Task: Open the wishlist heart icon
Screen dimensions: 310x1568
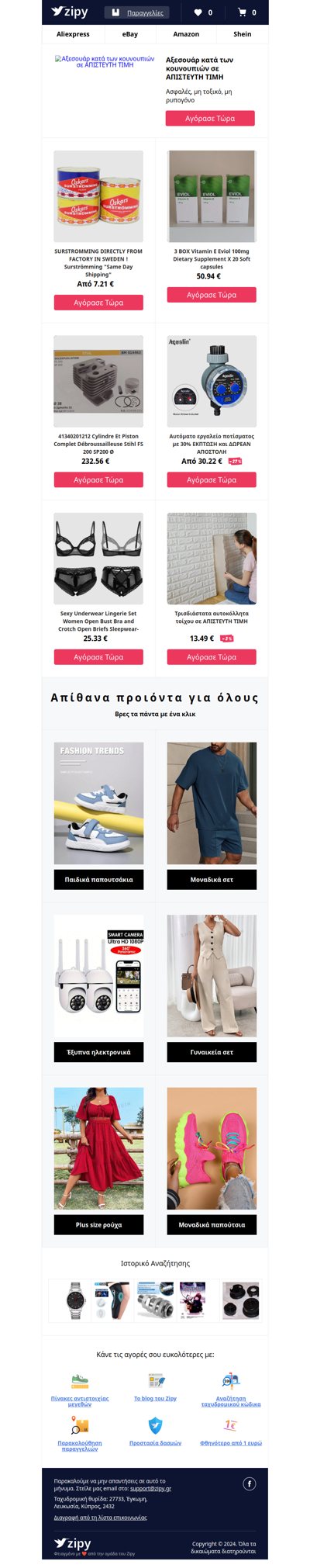Action: coord(198,12)
